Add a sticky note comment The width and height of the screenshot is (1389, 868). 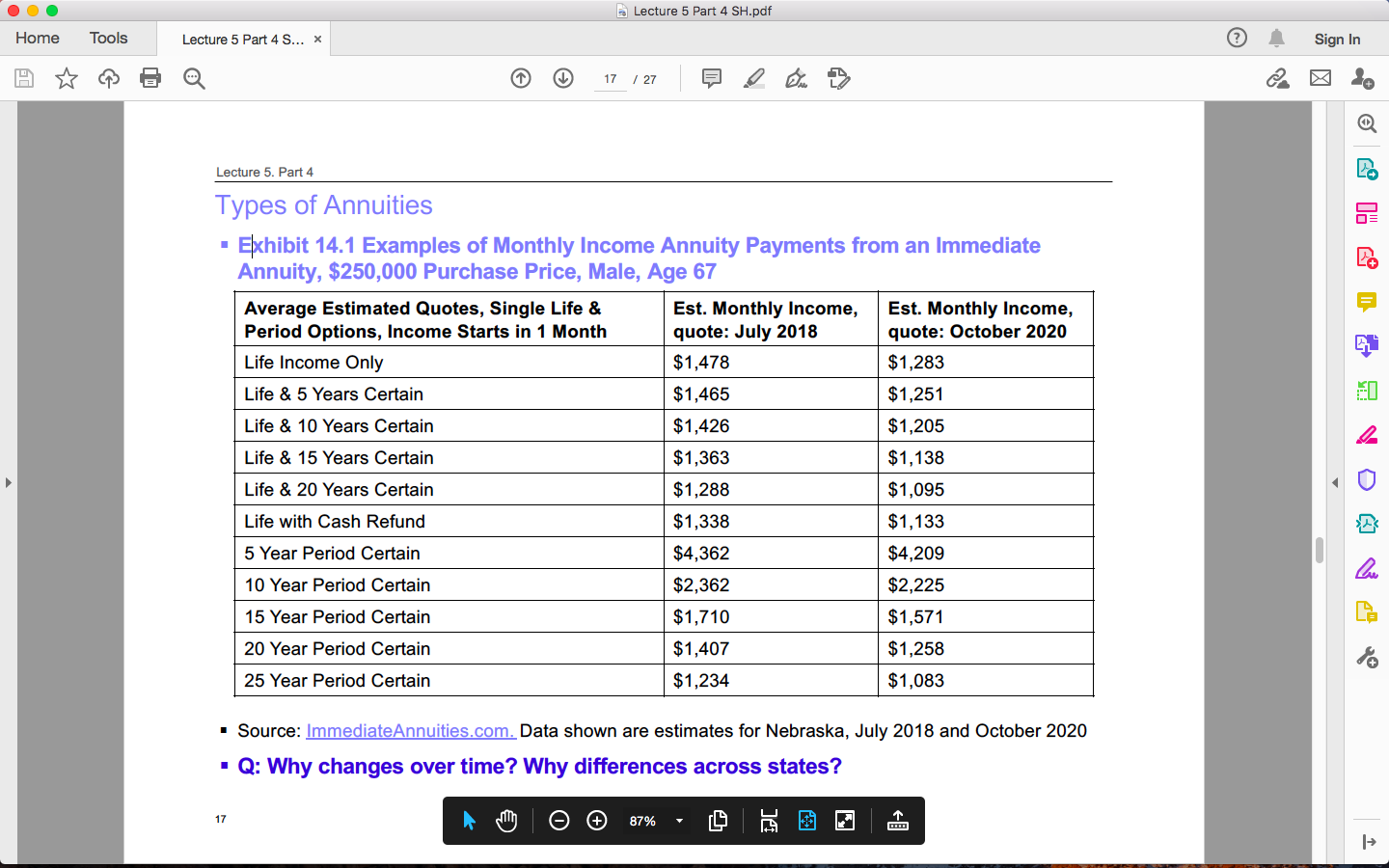(x=712, y=78)
